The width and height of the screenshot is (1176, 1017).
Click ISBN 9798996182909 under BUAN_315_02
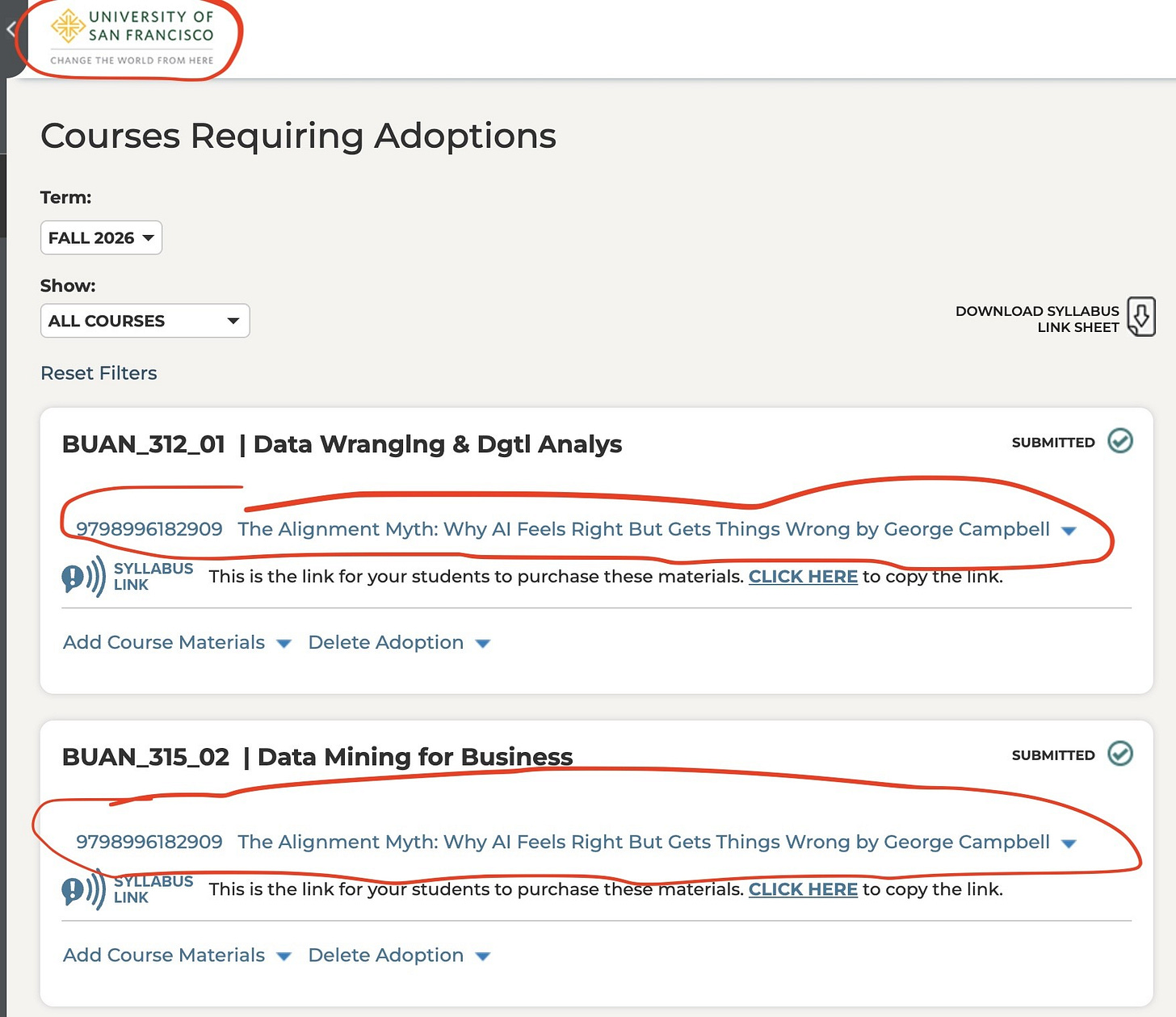[149, 842]
